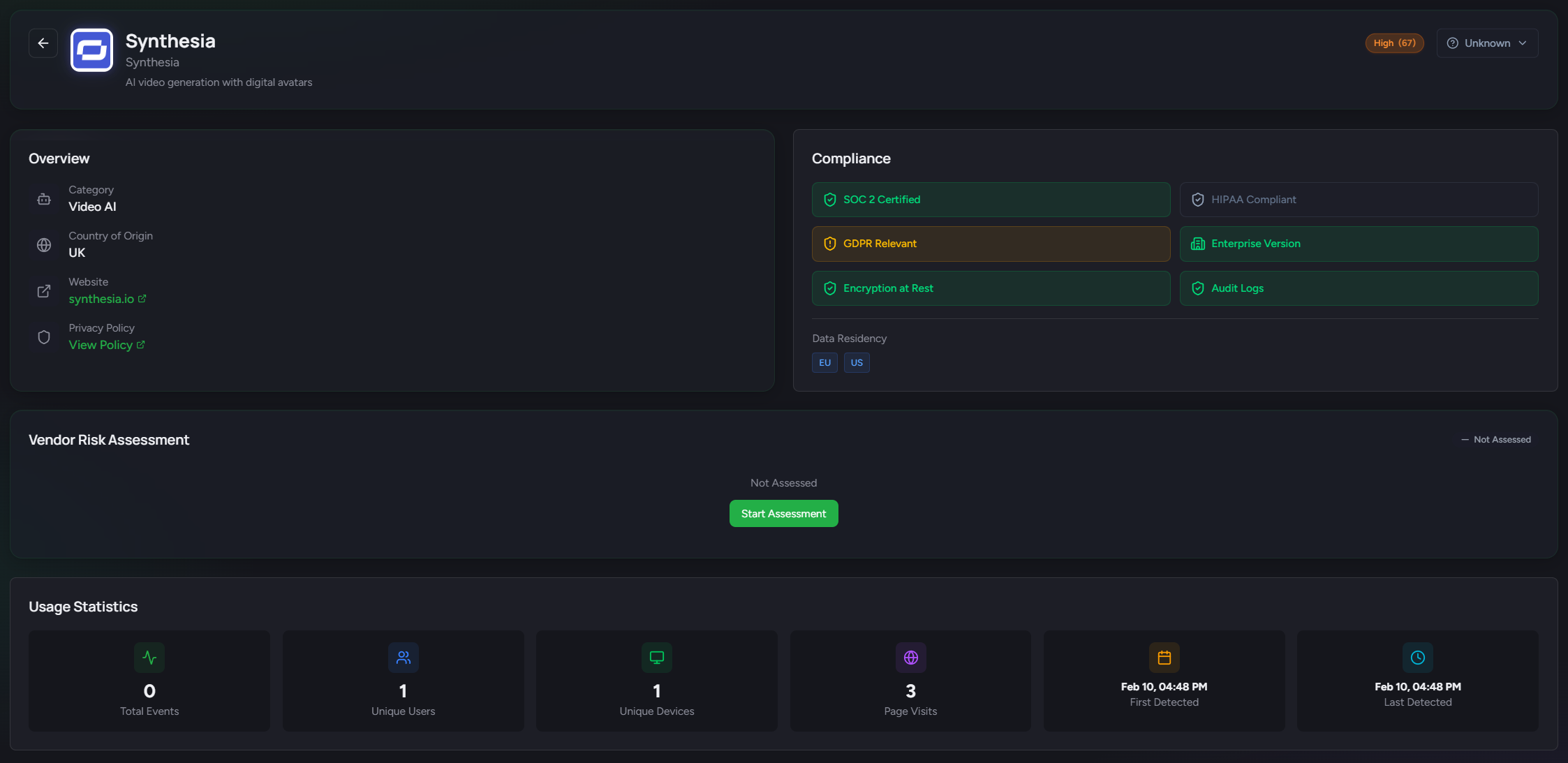
Task: Click the users icon above Unique Users
Action: click(x=403, y=657)
